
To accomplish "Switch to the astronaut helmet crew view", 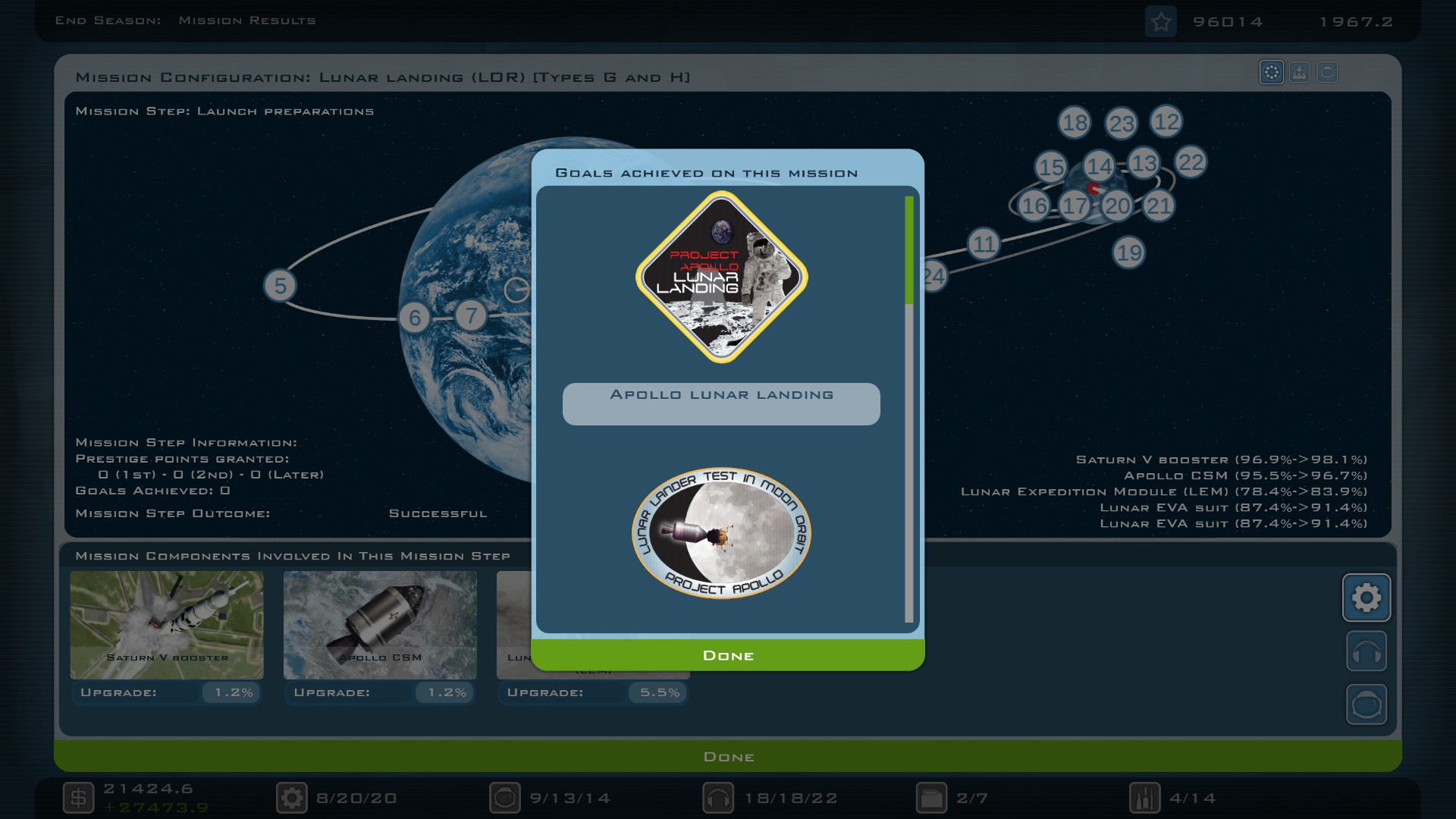I will [1327, 73].
